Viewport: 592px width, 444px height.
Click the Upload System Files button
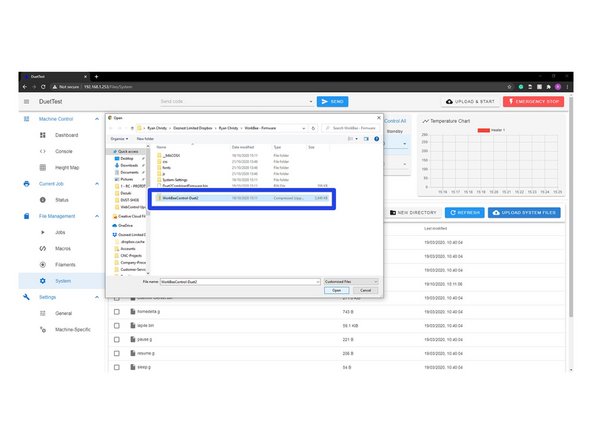524,213
